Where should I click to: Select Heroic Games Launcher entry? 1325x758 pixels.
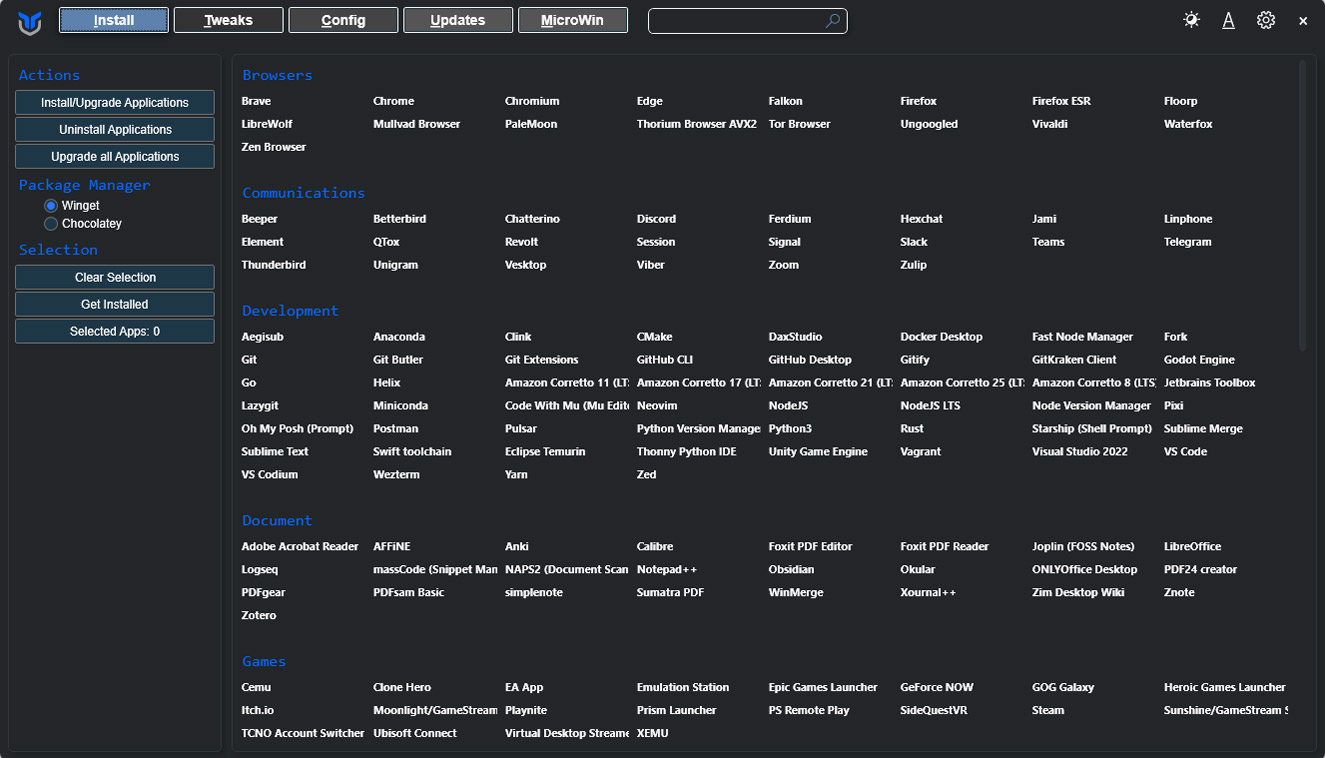point(1225,688)
